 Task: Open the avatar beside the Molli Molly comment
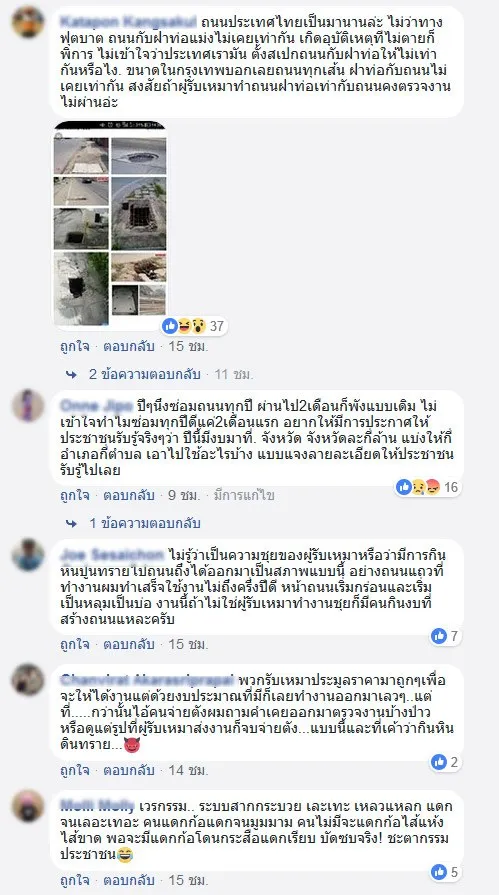click(x=28, y=806)
